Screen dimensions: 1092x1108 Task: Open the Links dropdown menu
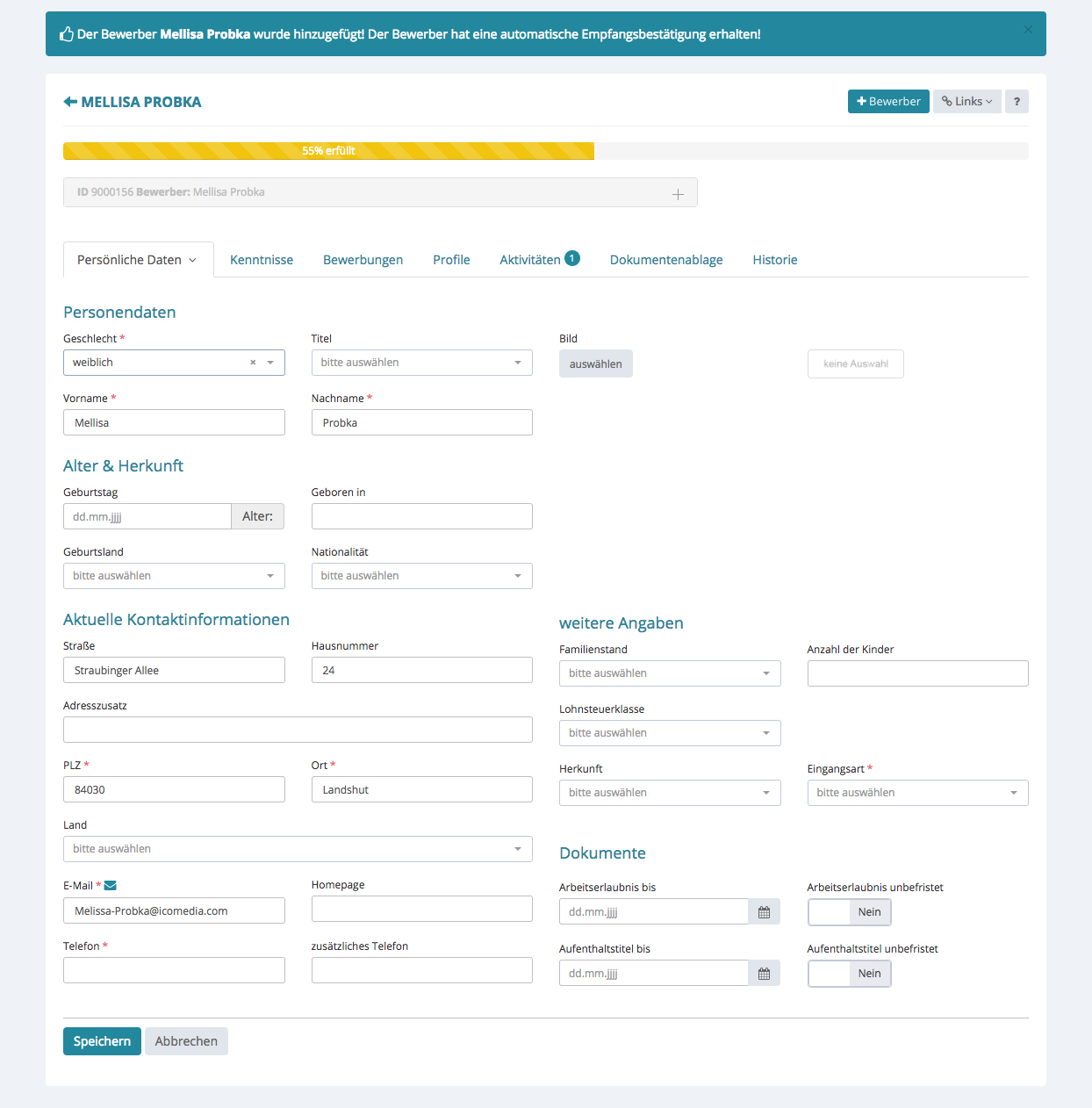tap(966, 102)
